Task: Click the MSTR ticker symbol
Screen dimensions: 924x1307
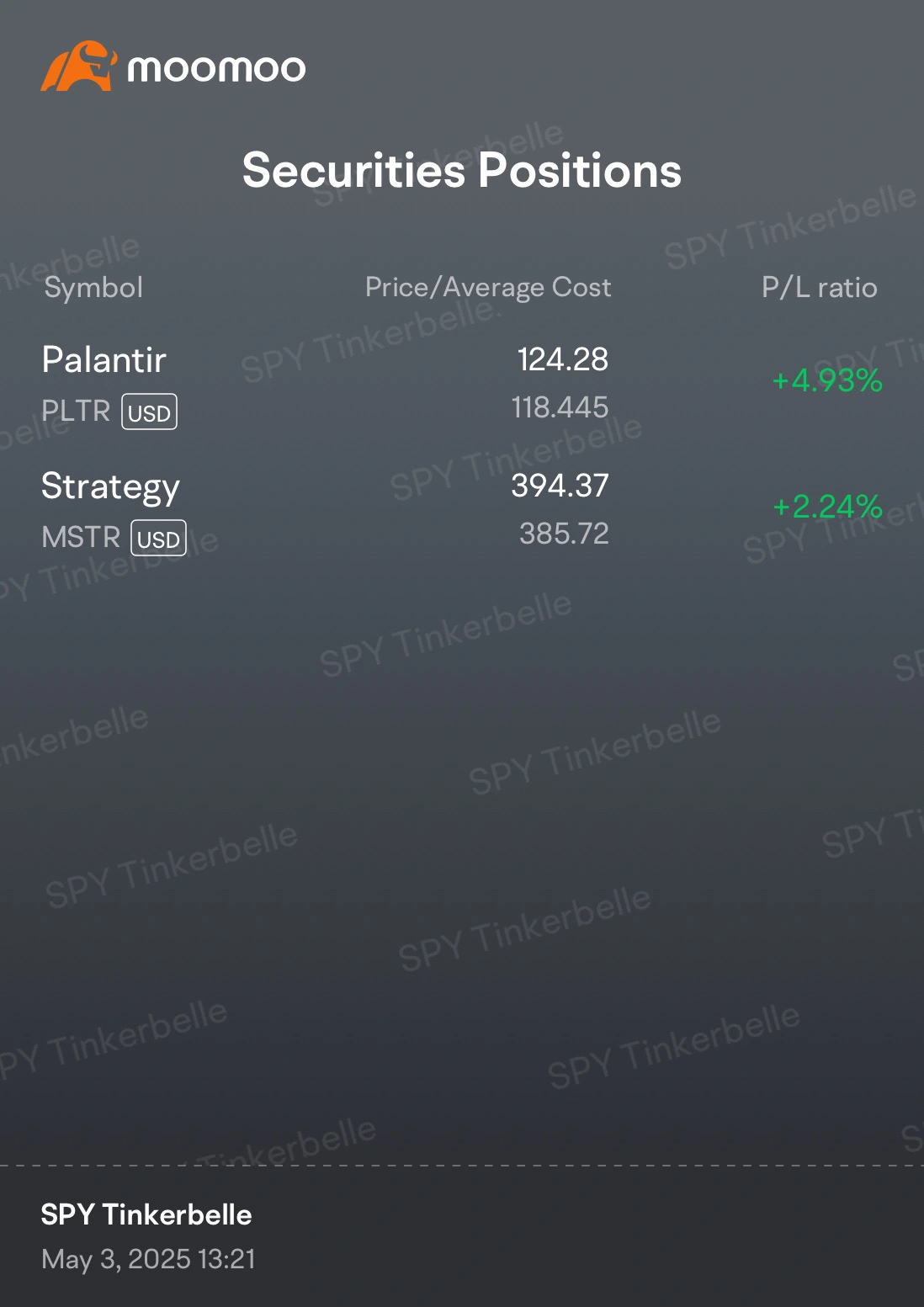Action: click(81, 538)
